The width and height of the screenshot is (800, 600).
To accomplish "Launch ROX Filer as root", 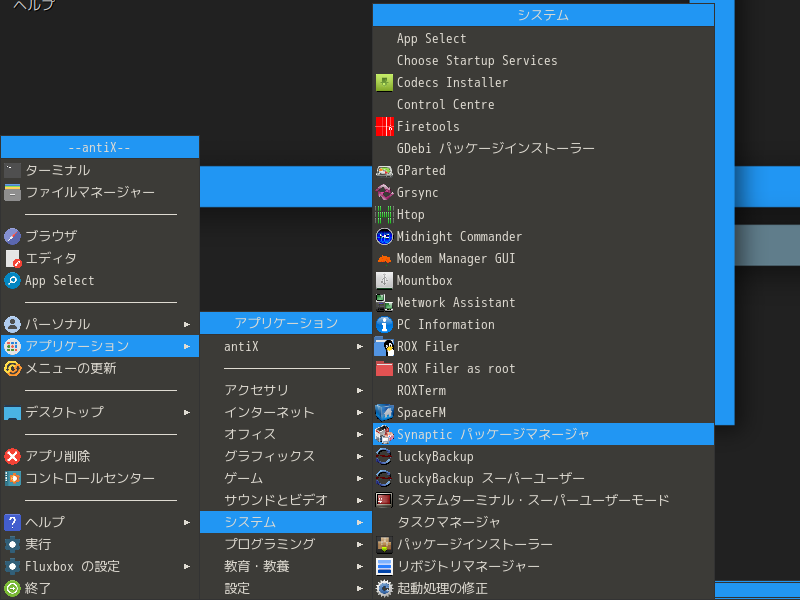I will (543, 368).
